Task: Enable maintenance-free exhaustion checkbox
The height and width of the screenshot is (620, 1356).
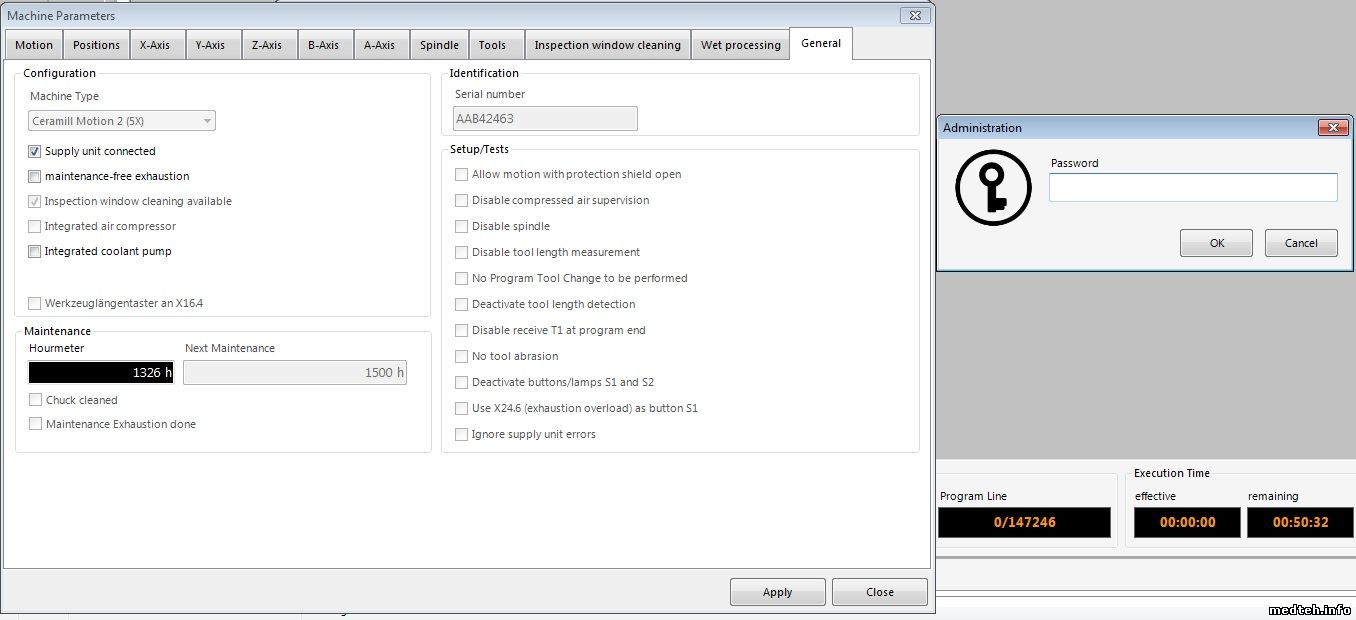Action: coord(35,177)
